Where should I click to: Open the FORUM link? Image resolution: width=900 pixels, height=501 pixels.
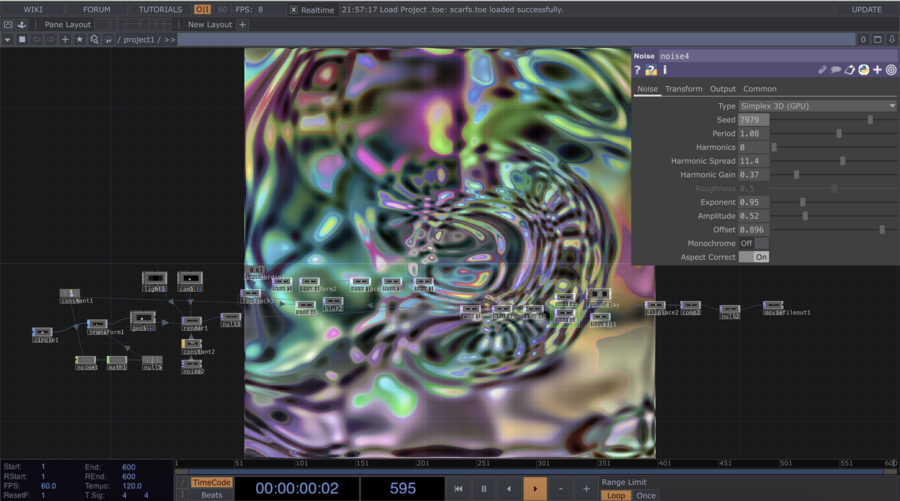(x=96, y=9)
